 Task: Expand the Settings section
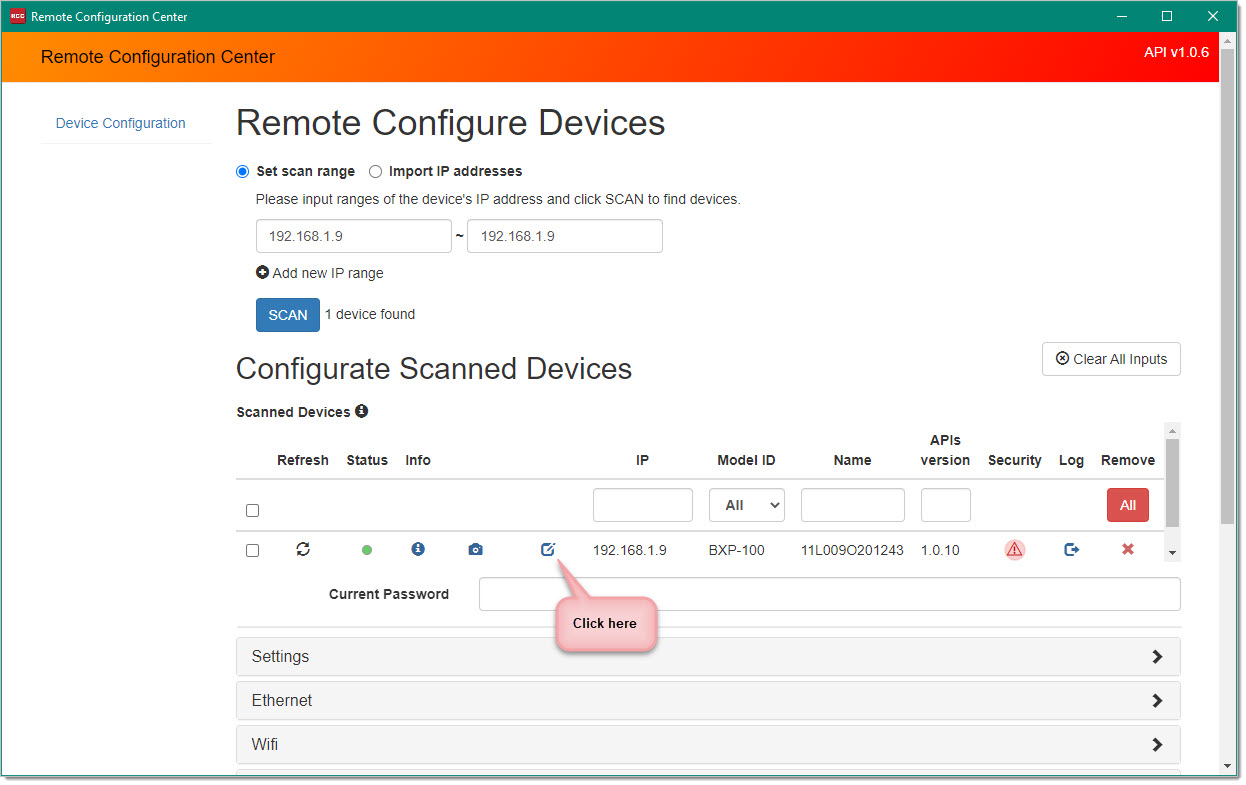(707, 657)
